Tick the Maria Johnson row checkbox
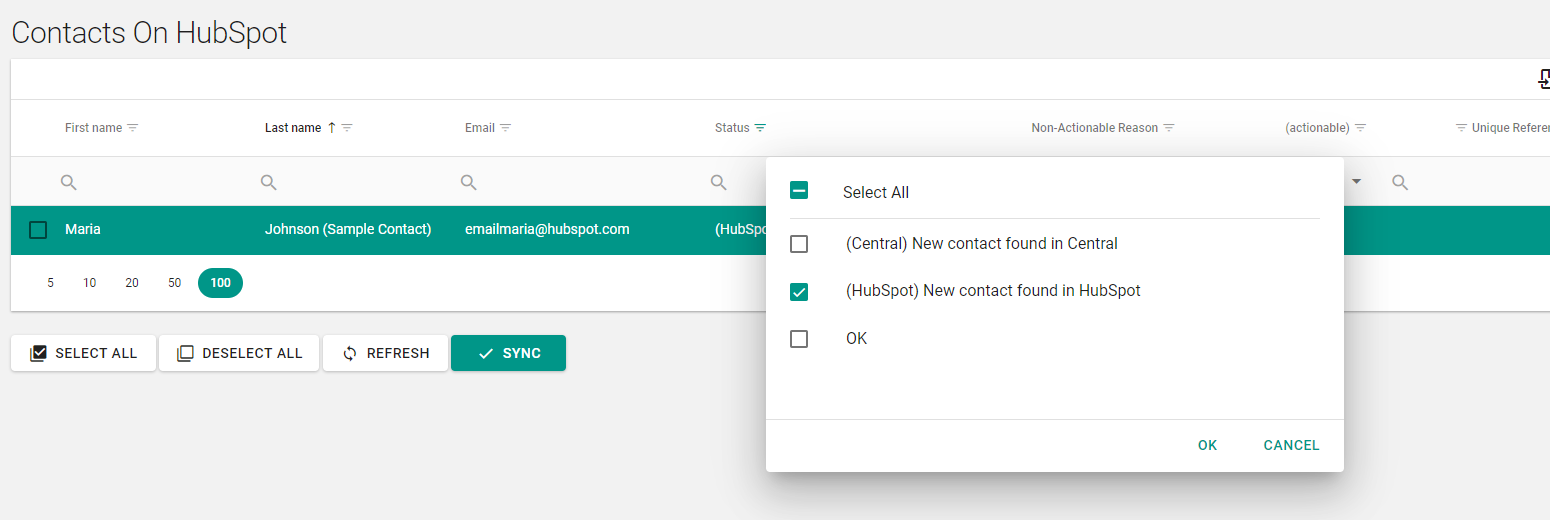Viewport: 1550px width, 520px height. point(38,230)
